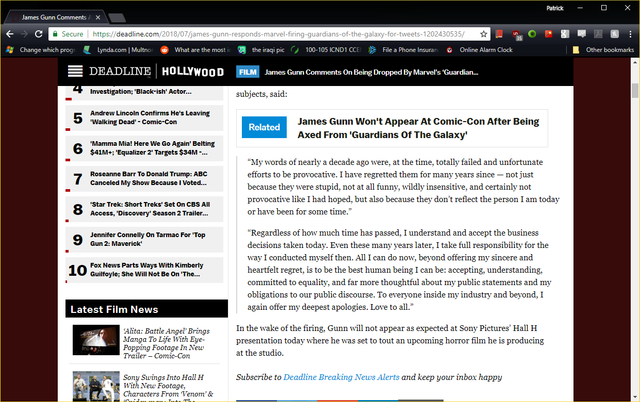Viewport: 640px width, 402px height.
Task: Open 'Sony Swings Into Hall H' article link
Action: coord(168,388)
